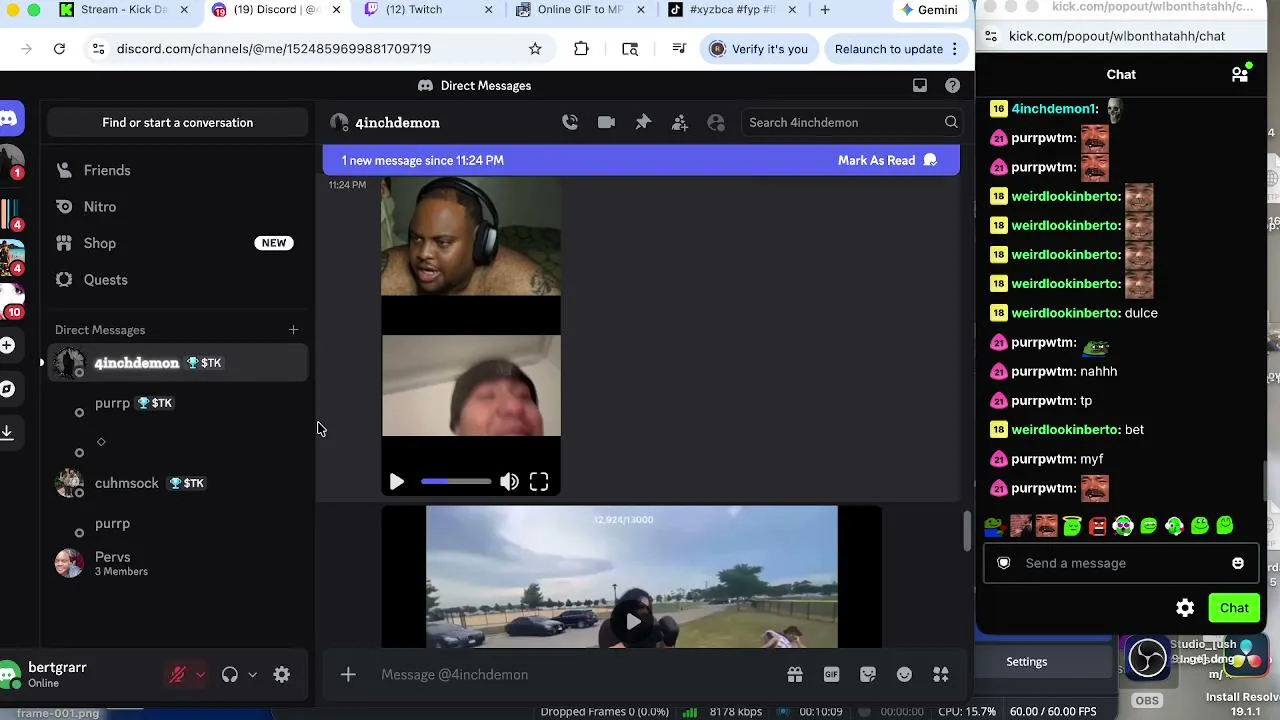The width and height of the screenshot is (1280, 720).
Task: Expand microphone input options arrow
Action: click(x=200, y=675)
